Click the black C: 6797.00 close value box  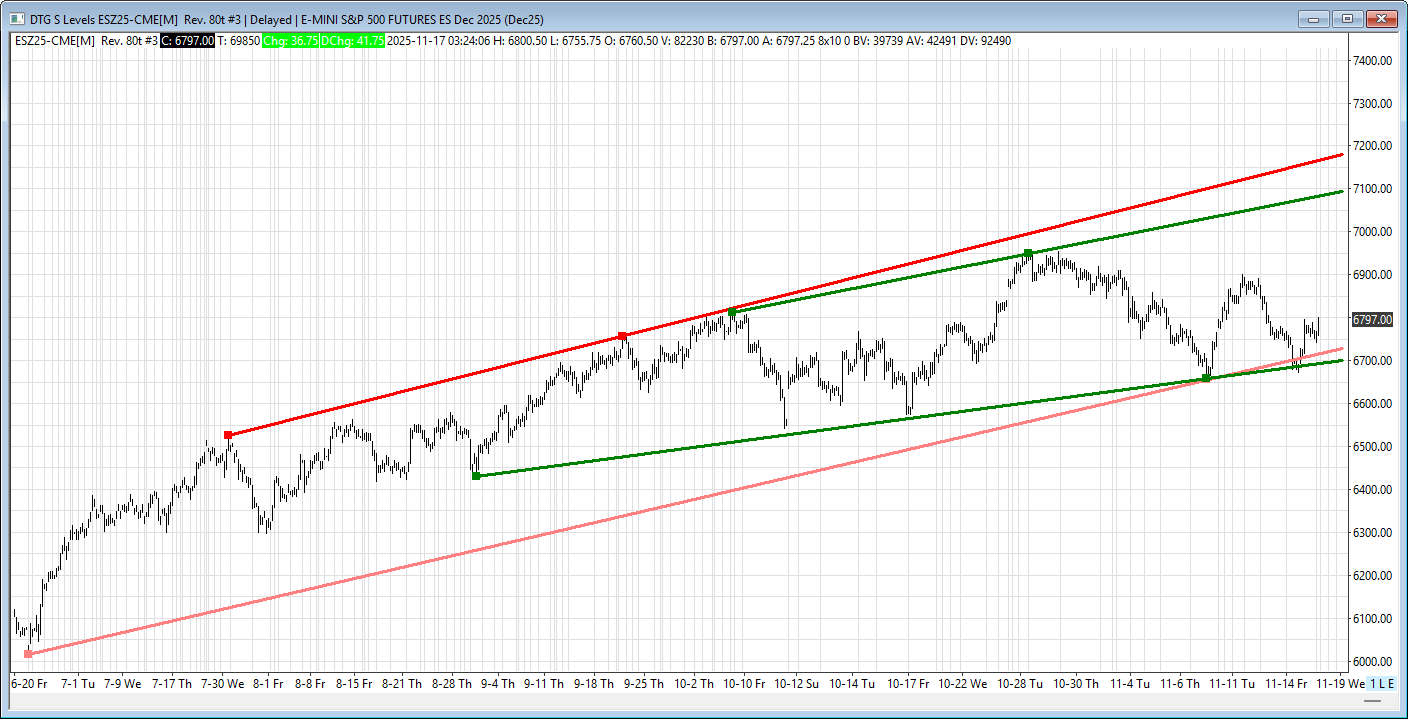coord(187,40)
